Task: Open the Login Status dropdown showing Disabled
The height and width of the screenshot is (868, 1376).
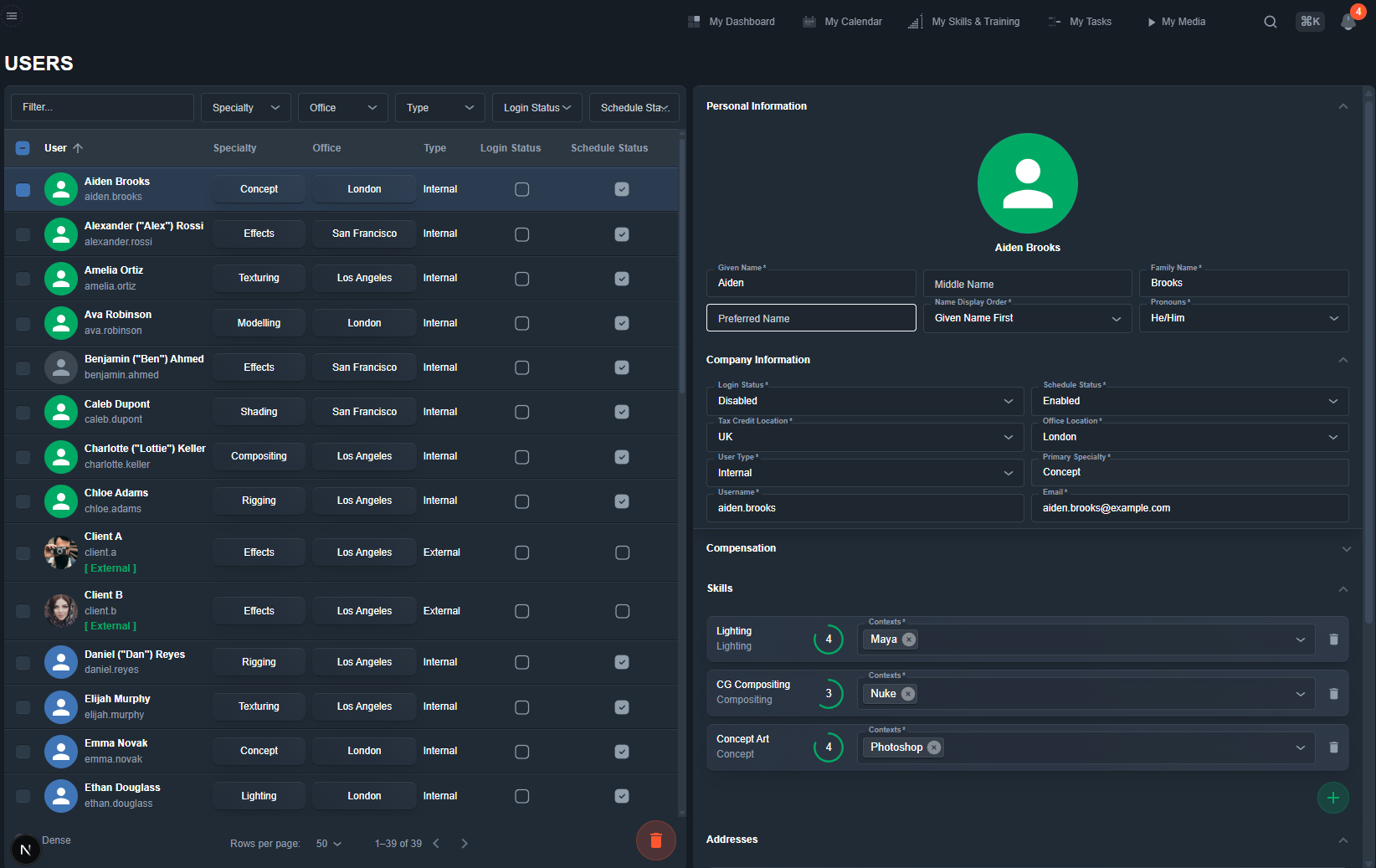Action: click(x=865, y=401)
